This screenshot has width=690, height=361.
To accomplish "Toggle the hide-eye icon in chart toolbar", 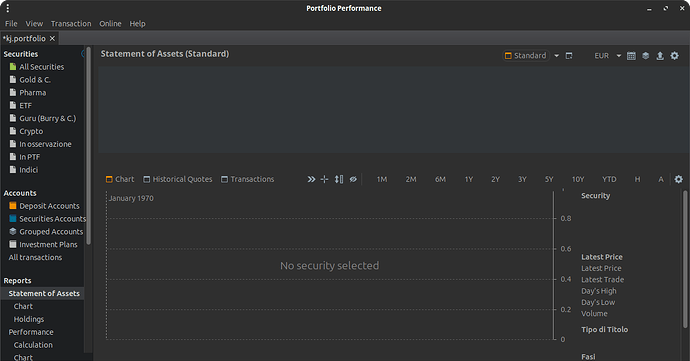I will tap(353, 179).
